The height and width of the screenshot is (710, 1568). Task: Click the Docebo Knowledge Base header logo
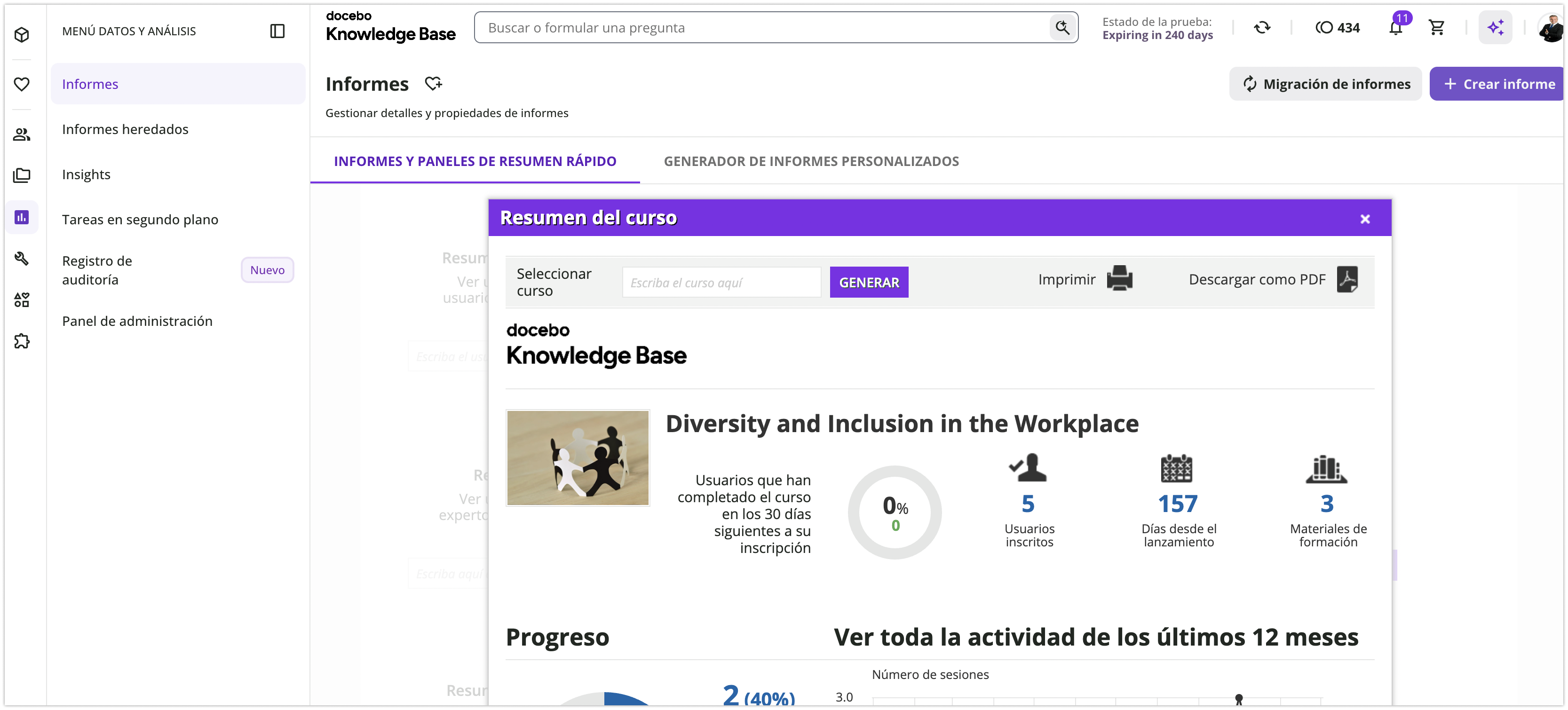point(390,27)
